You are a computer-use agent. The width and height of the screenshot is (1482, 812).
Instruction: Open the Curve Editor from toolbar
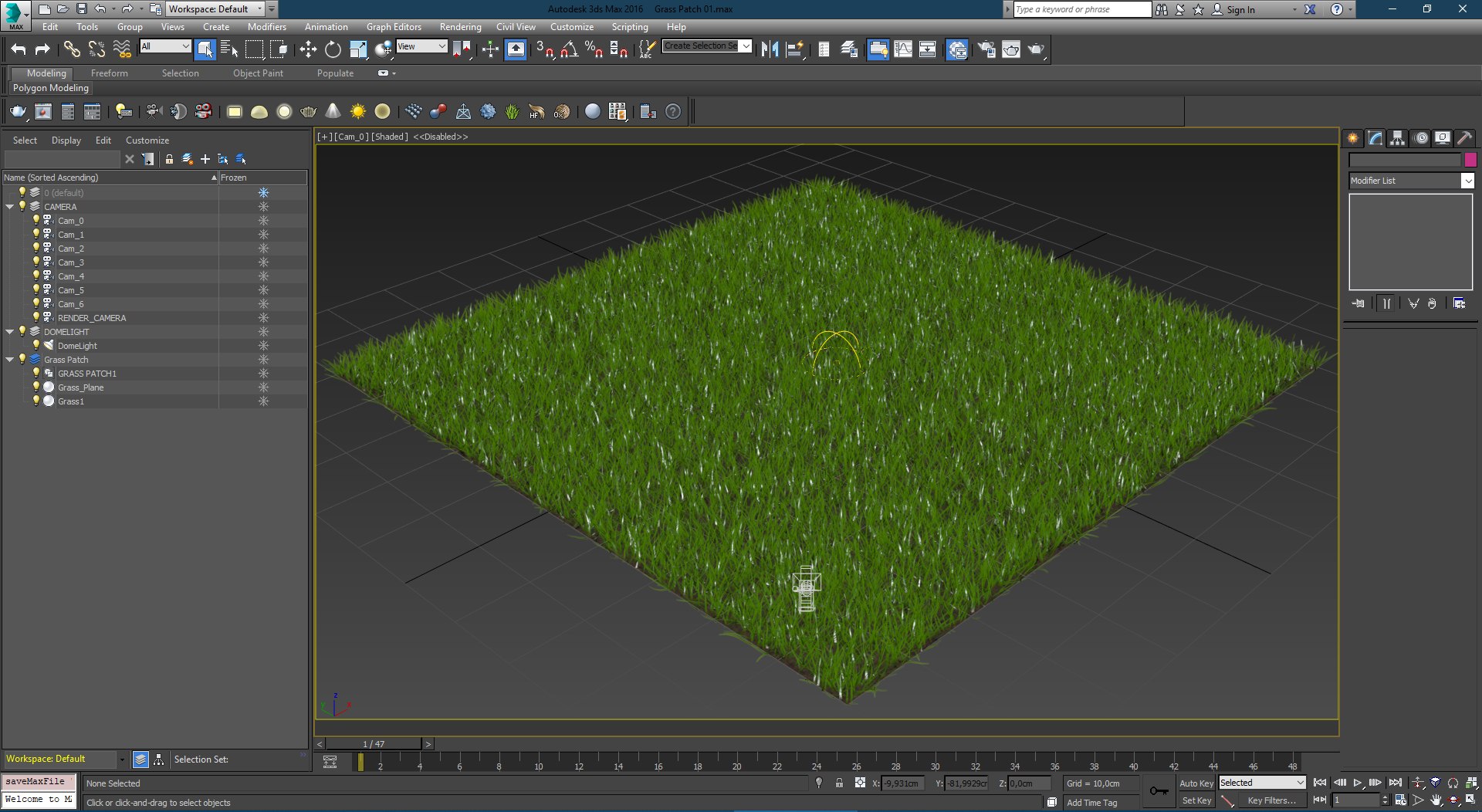902,49
